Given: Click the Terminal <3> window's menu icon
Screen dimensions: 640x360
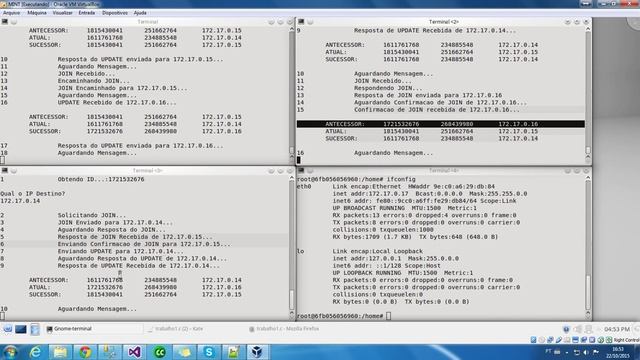Looking at the screenshot, I should [x=4, y=170].
